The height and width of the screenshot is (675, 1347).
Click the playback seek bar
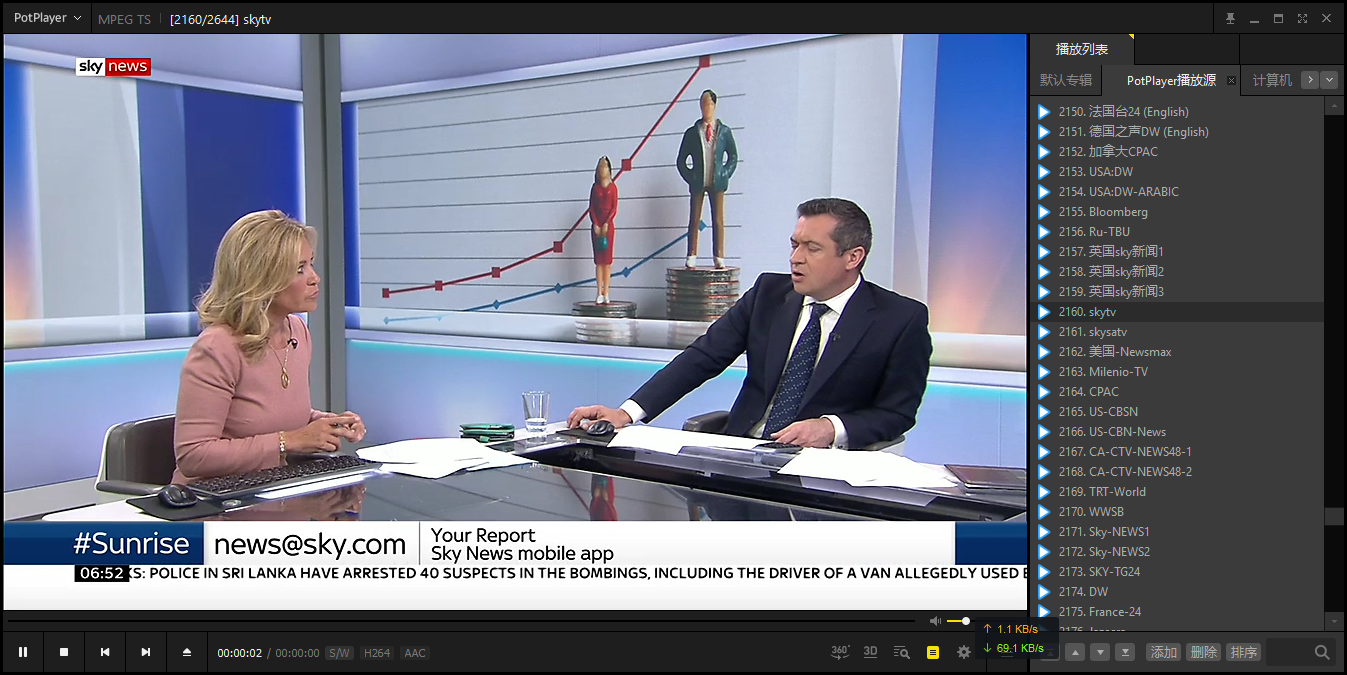[x=461, y=621]
